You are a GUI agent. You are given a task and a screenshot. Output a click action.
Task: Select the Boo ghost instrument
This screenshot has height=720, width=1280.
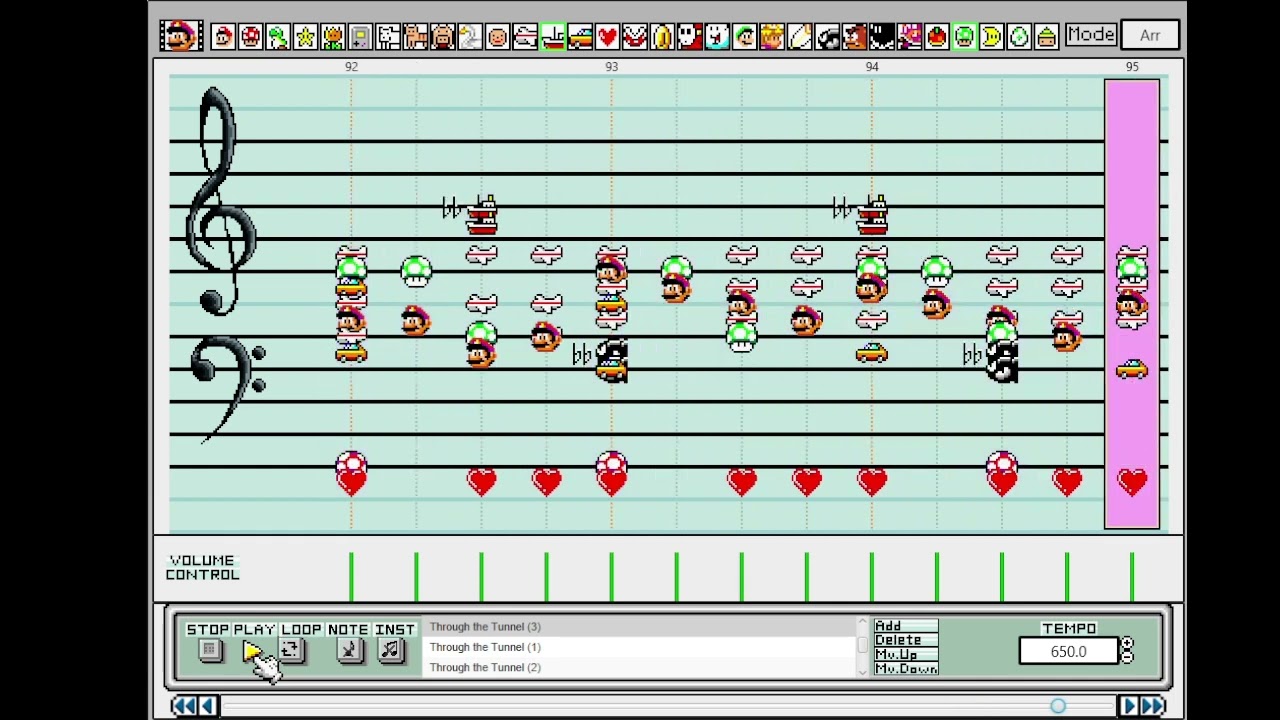tap(717, 37)
